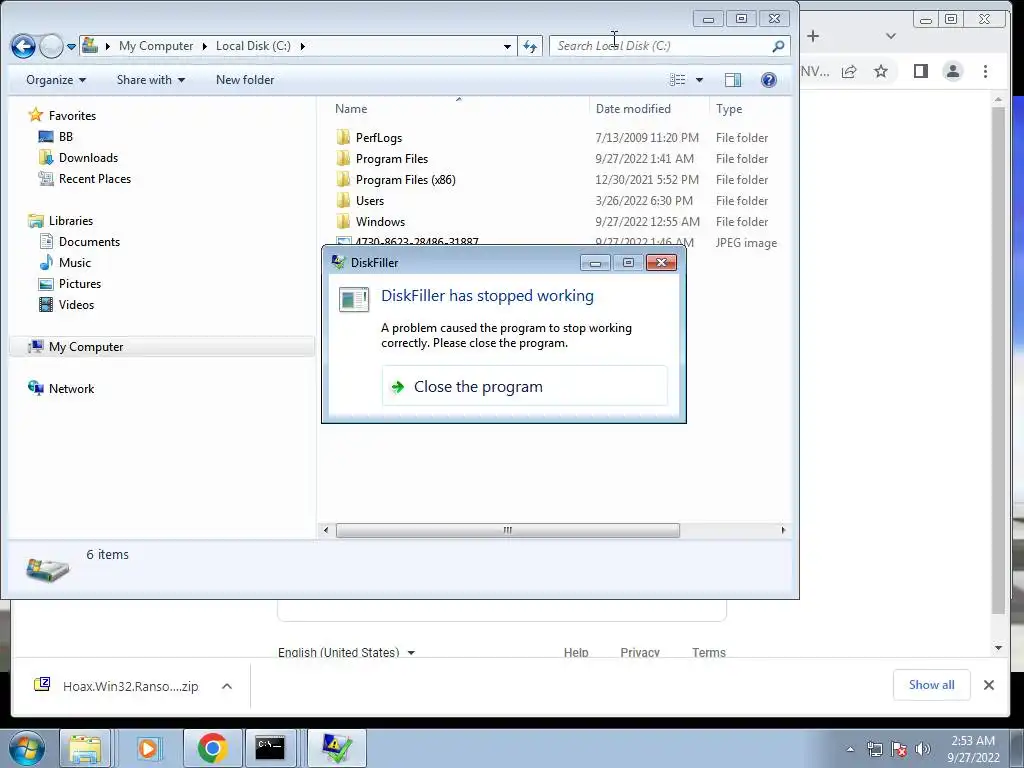Select BB under Favorites
1024x768 pixels.
[65, 136]
